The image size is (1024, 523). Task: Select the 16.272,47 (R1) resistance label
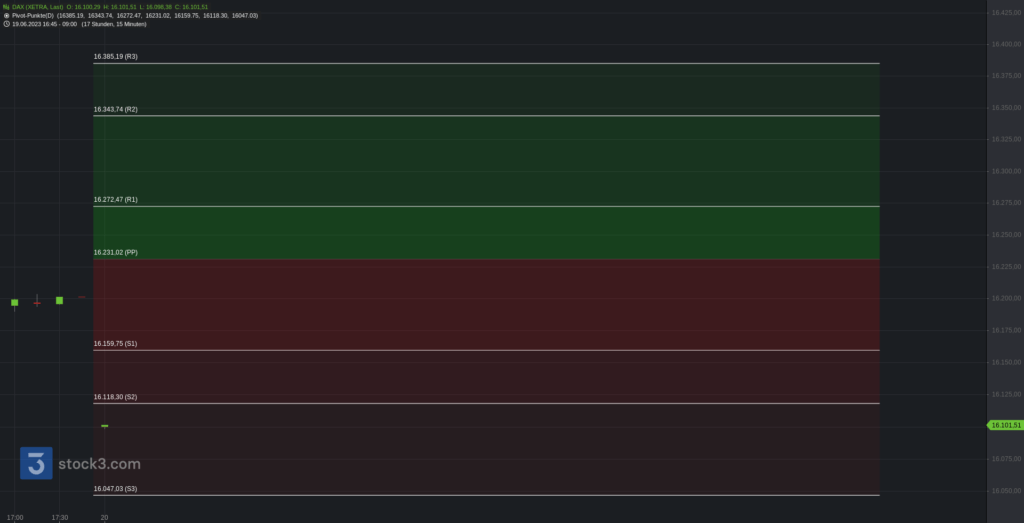tap(116, 200)
